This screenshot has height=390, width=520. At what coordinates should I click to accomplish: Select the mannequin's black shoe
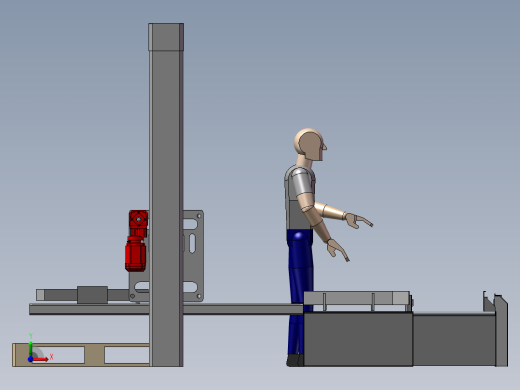(x=295, y=360)
